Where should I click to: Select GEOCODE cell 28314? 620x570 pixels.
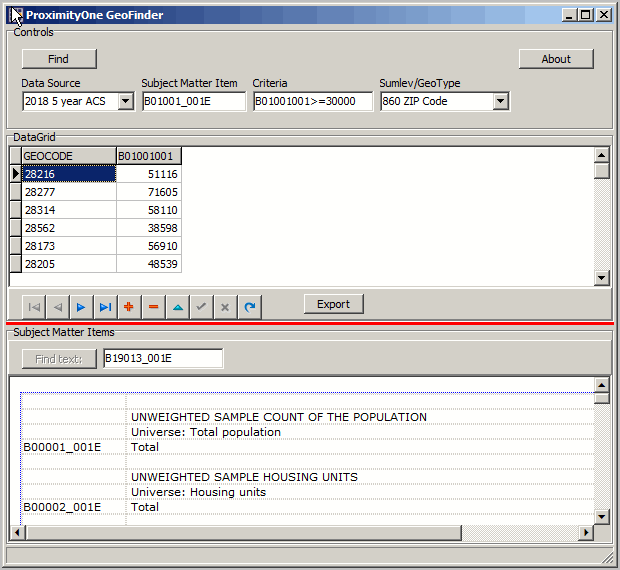[69, 210]
